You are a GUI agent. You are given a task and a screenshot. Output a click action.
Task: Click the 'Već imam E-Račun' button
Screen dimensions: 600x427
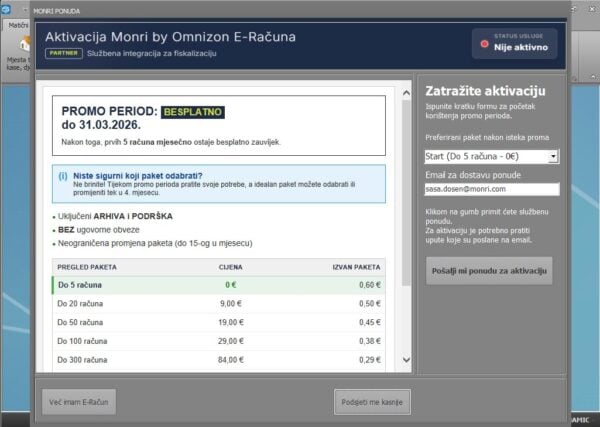[x=78, y=401]
